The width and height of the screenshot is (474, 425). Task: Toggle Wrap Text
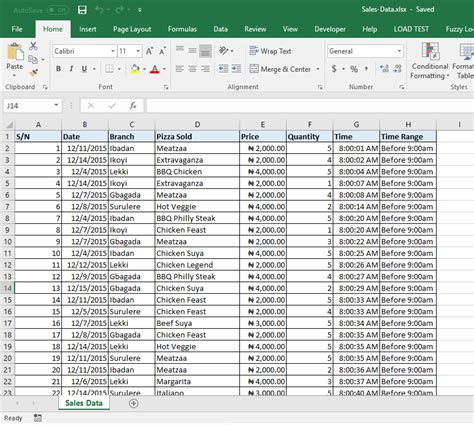pos(270,51)
